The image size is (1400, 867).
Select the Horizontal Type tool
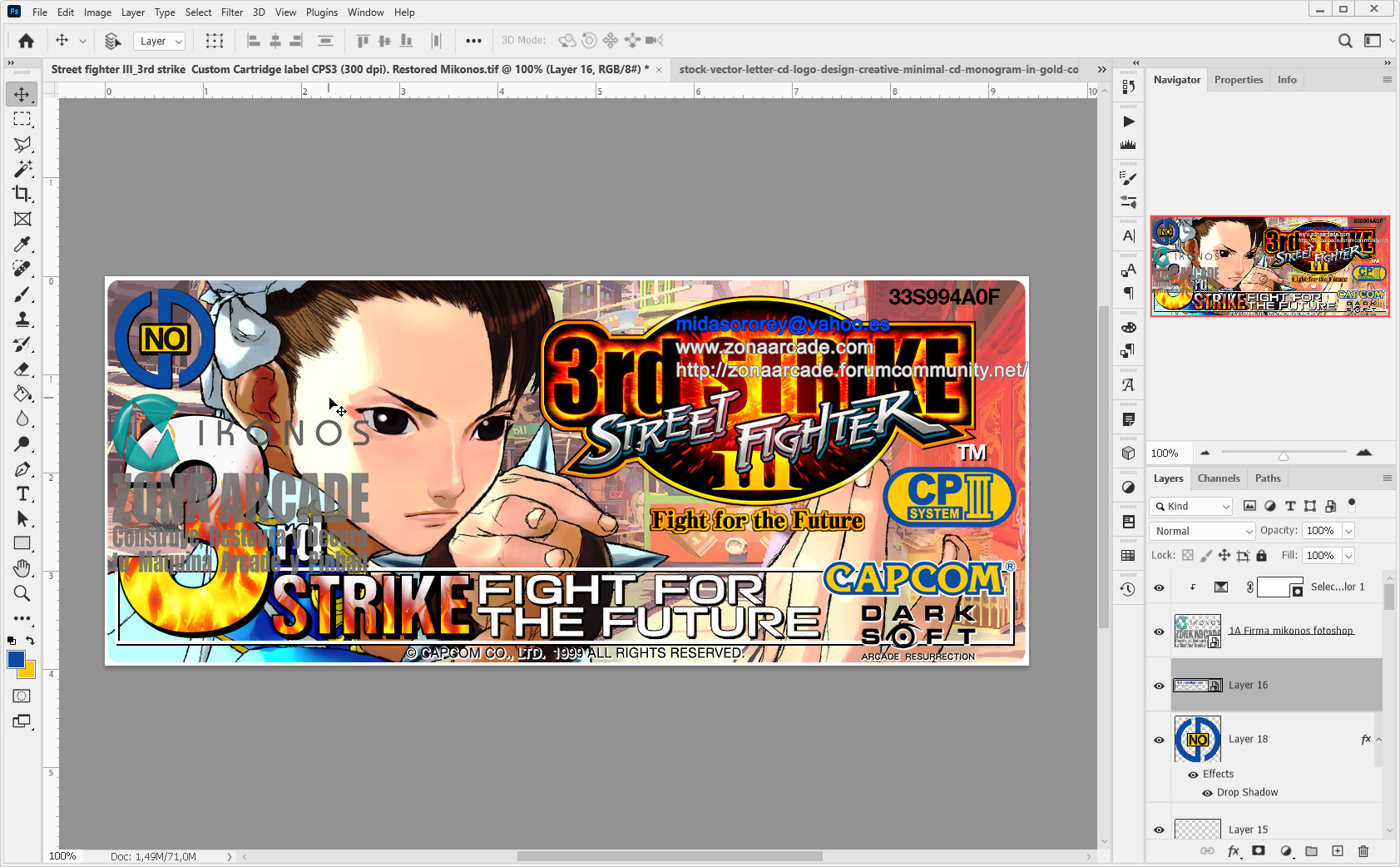(22, 493)
